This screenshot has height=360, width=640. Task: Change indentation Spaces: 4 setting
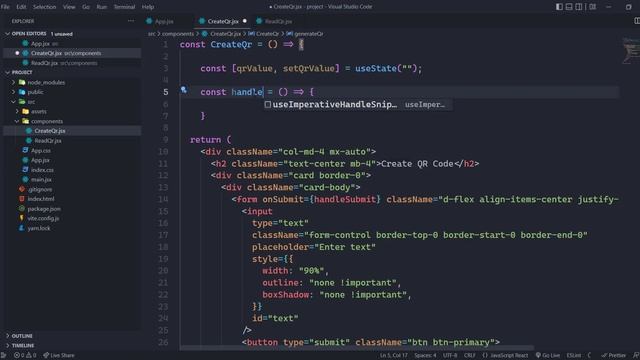pyautogui.click(x=425, y=356)
